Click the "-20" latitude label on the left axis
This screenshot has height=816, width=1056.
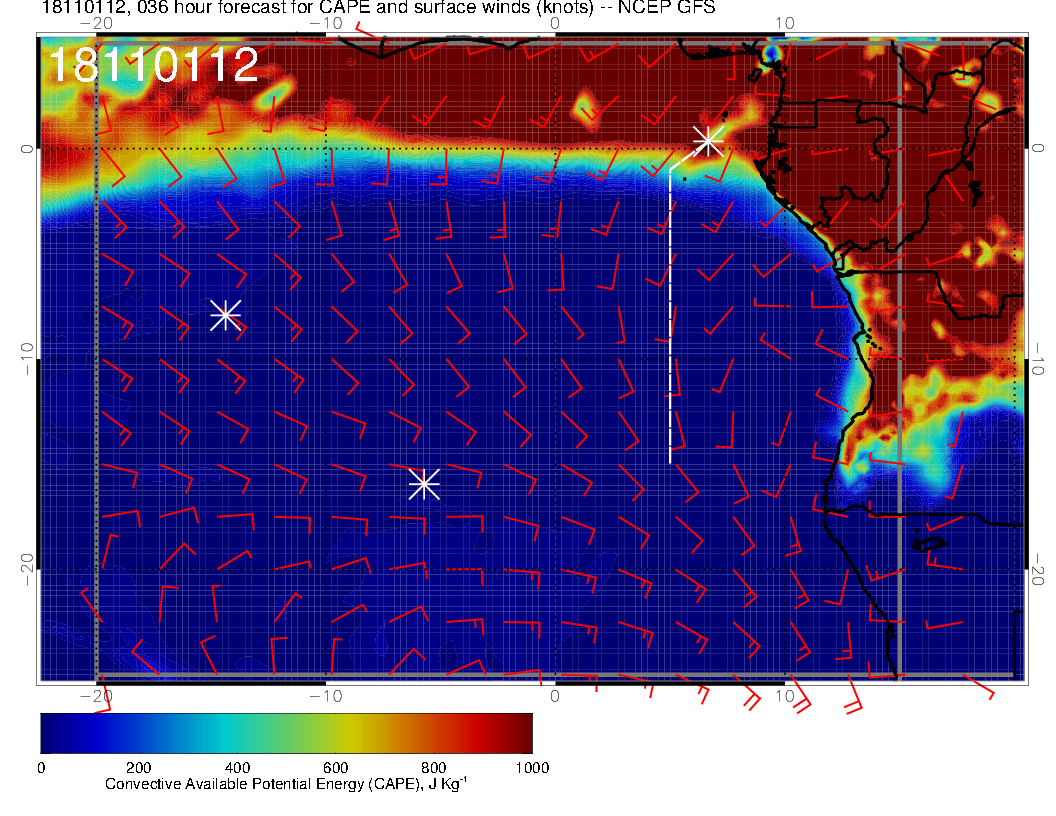pos(26,570)
